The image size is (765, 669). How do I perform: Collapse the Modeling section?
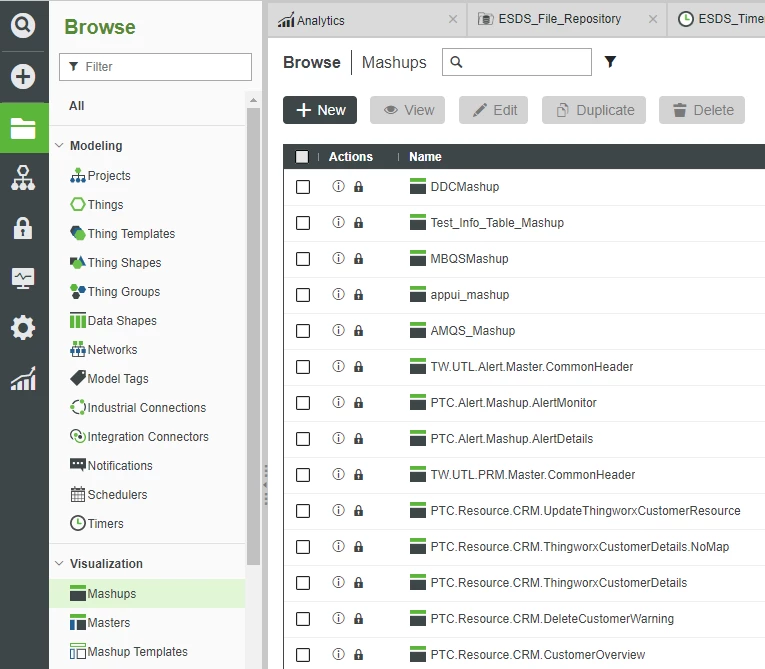[59, 145]
